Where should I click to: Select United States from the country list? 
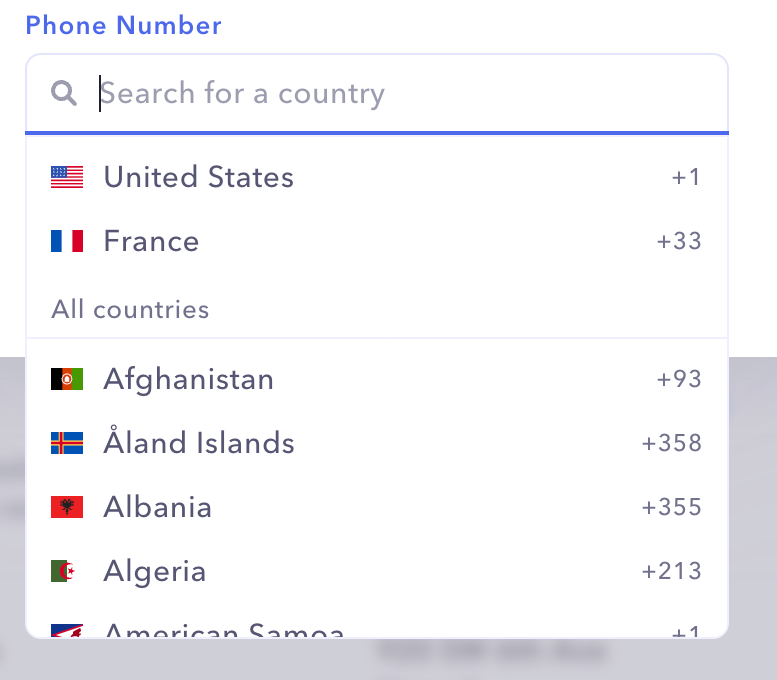(199, 178)
